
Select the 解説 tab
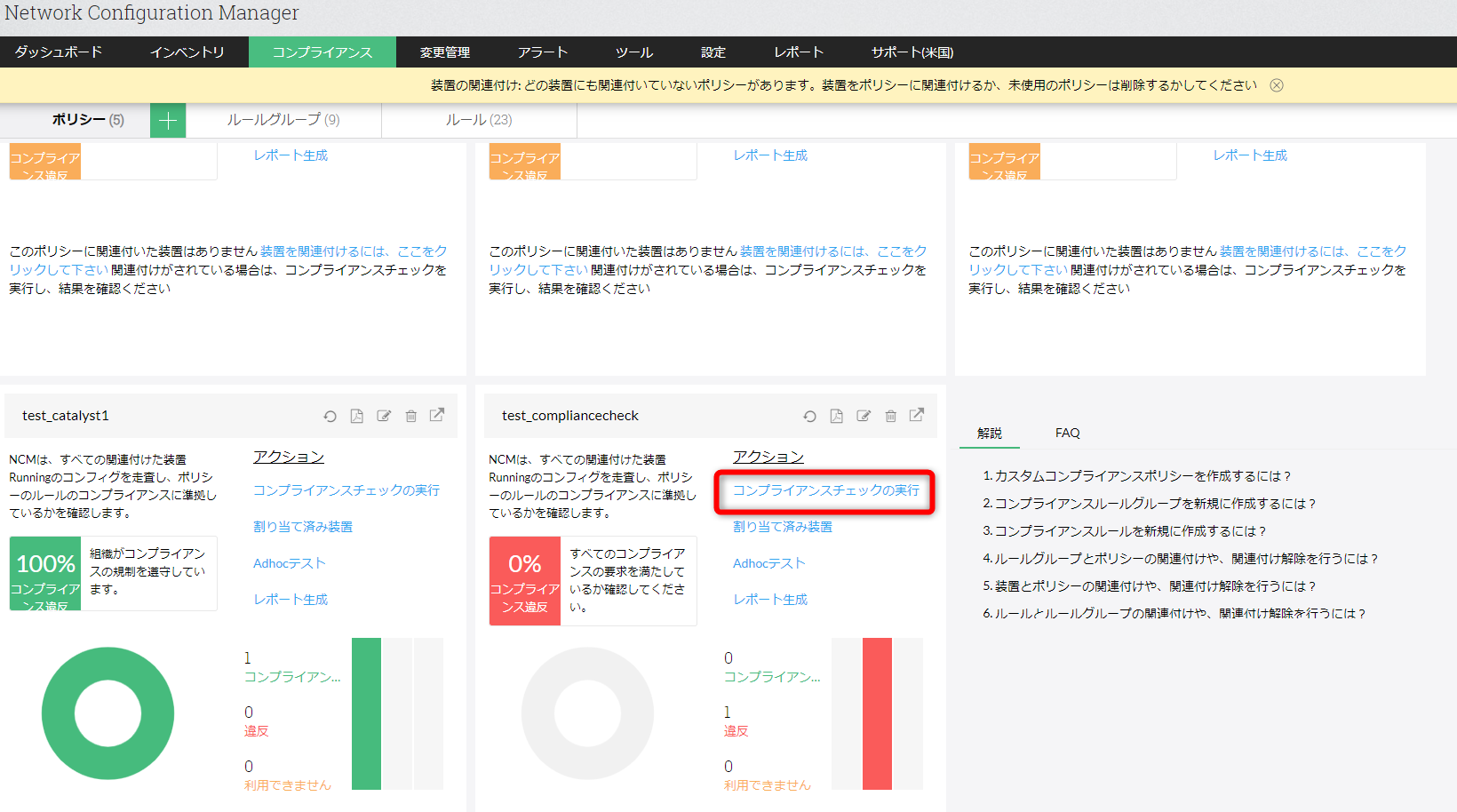[x=990, y=434]
